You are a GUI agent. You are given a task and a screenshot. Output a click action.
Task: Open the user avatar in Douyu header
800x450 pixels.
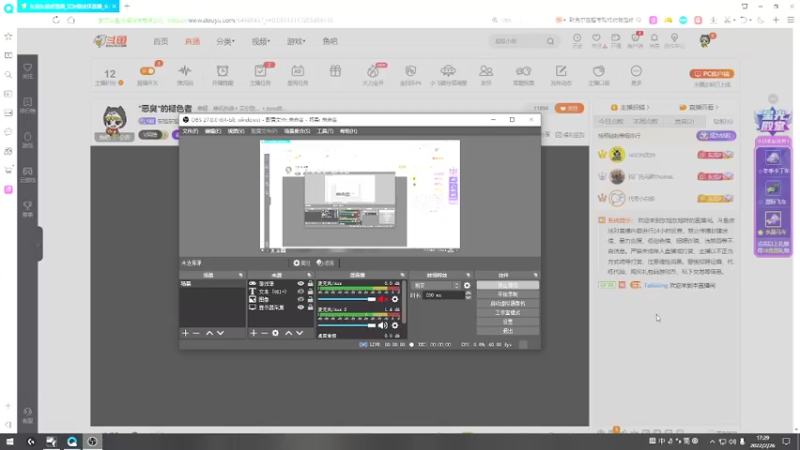pos(705,41)
